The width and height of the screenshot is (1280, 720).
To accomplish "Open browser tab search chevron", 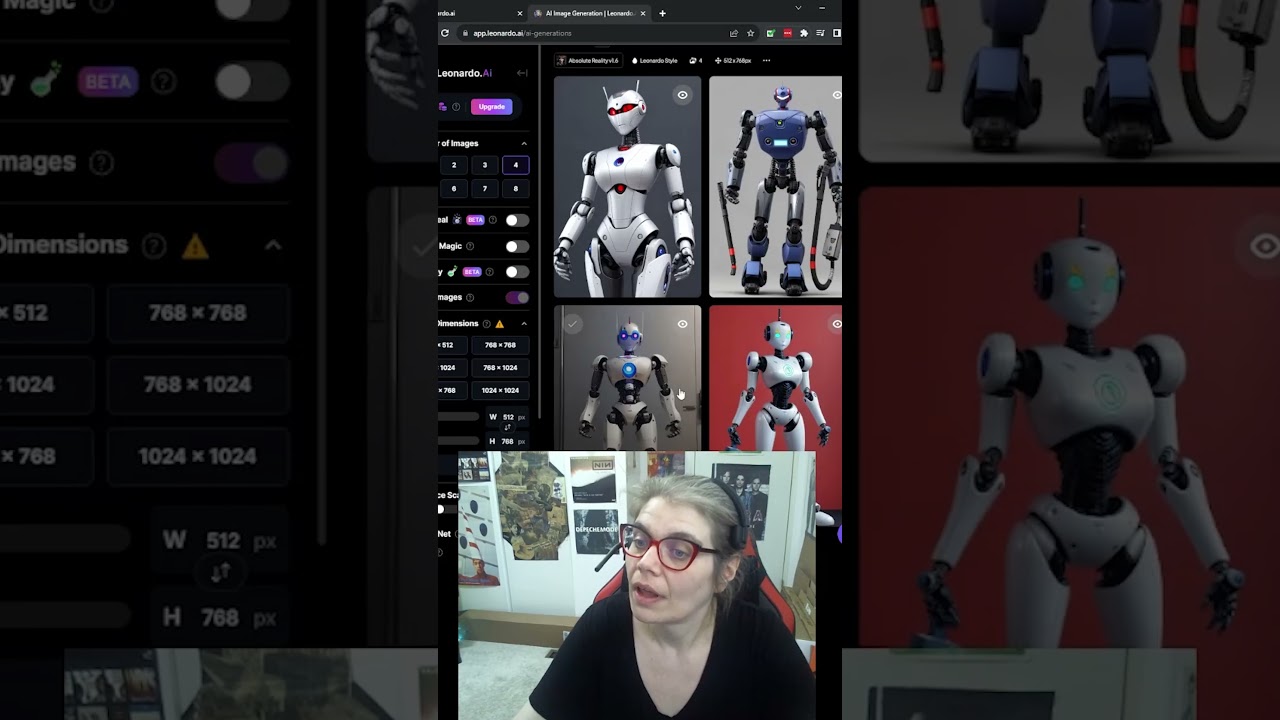I will tap(798, 8).
